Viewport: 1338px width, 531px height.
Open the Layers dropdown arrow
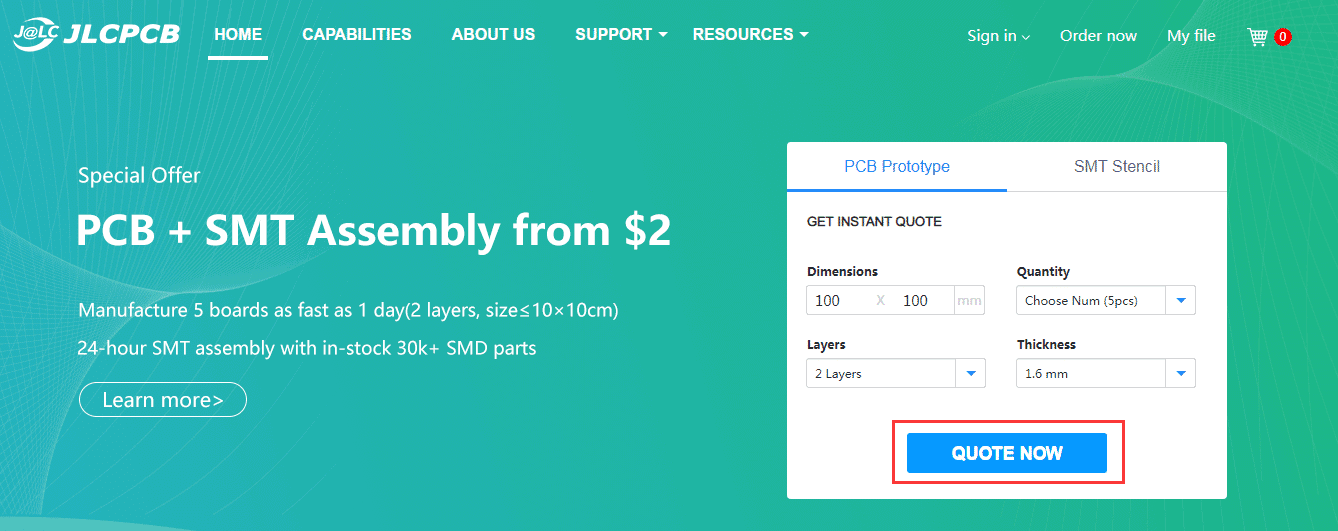pyautogui.click(x=971, y=374)
